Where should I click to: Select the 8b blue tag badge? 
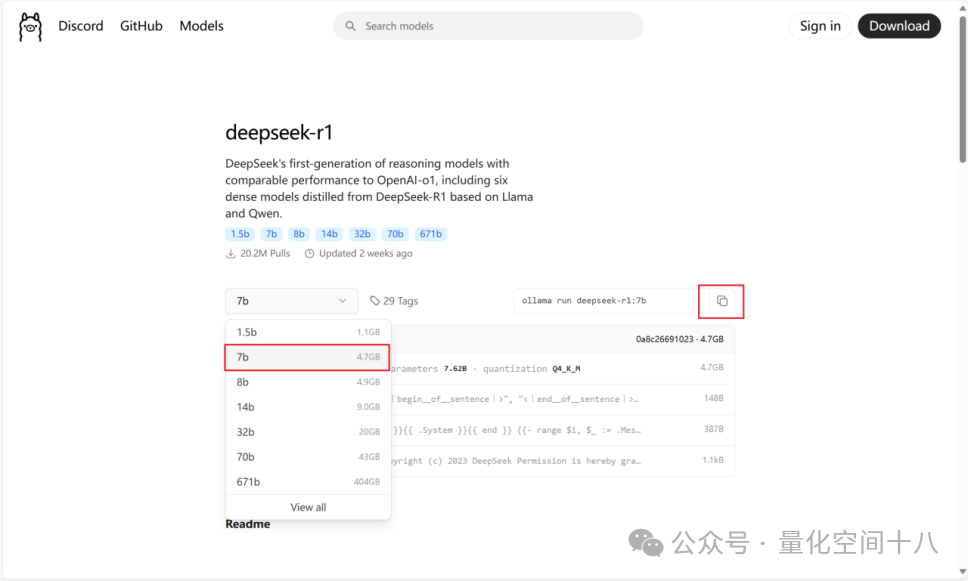[299, 234]
